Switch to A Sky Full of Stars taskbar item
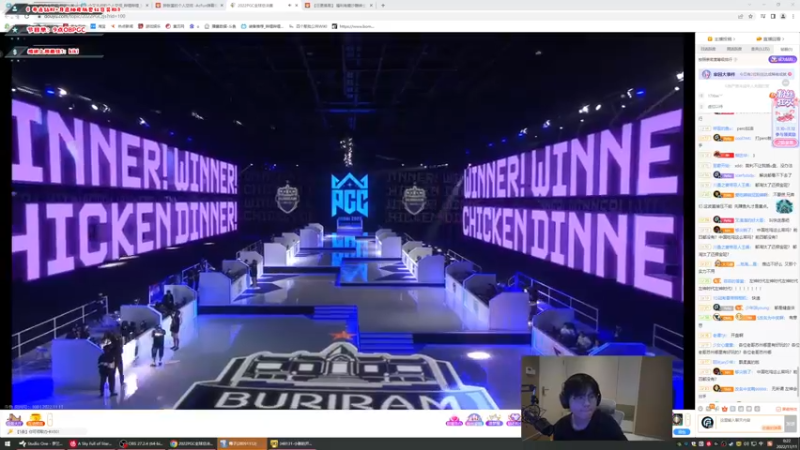 coord(91,444)
